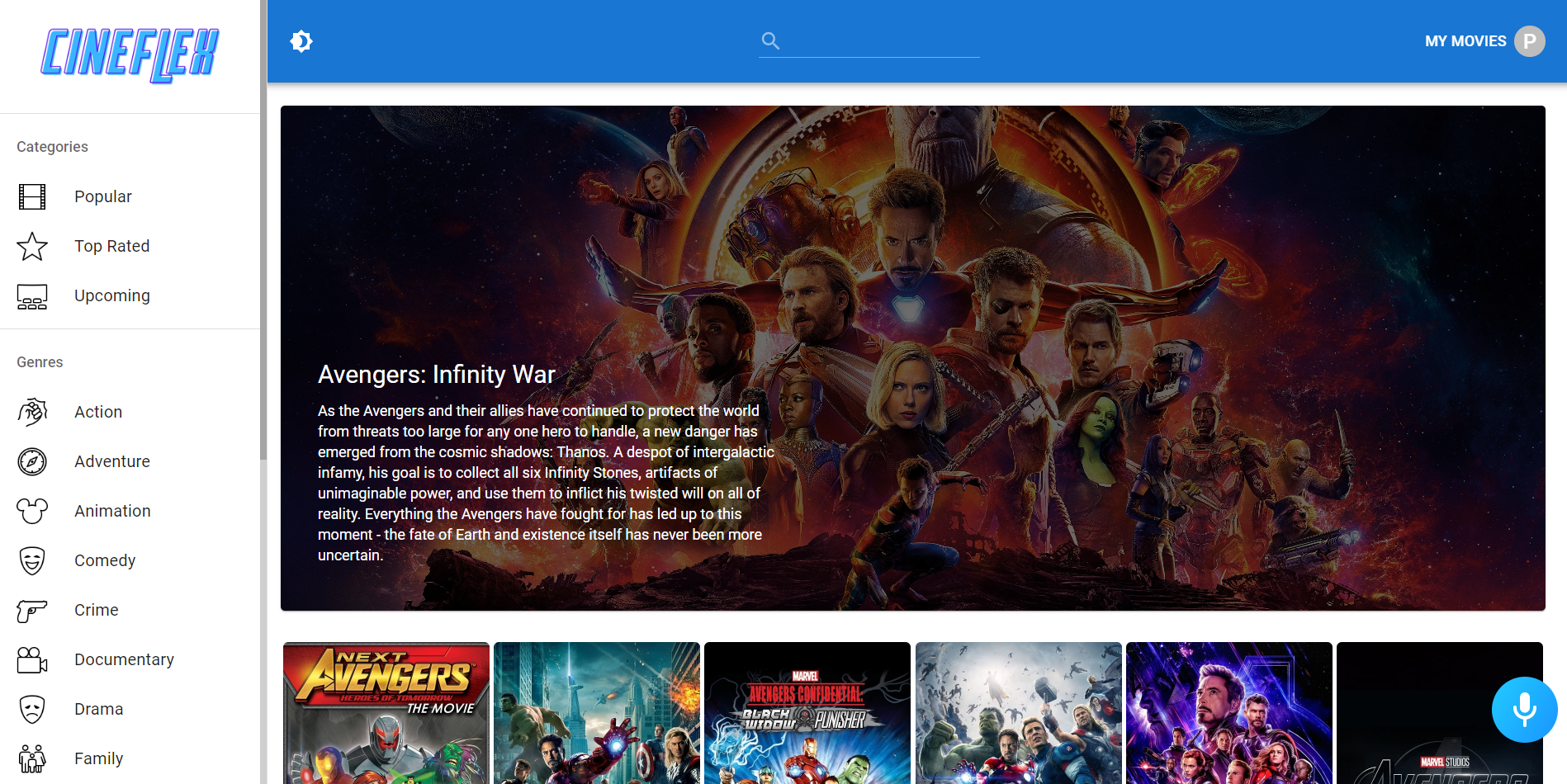Click the Action fist icon
This screenshot has width=1567, height=784.
32,412
